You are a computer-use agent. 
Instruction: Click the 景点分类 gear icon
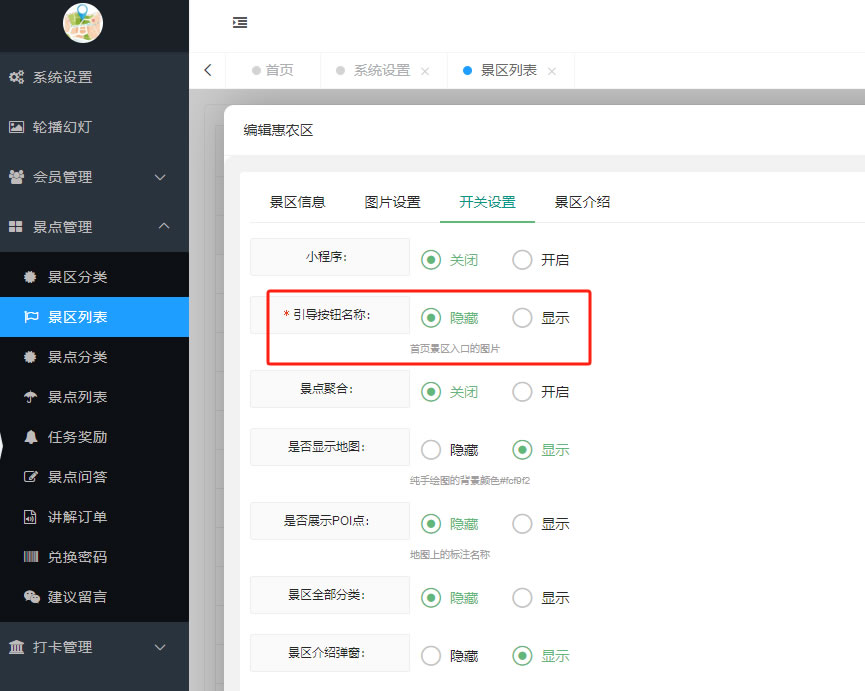tap(30, 357)
